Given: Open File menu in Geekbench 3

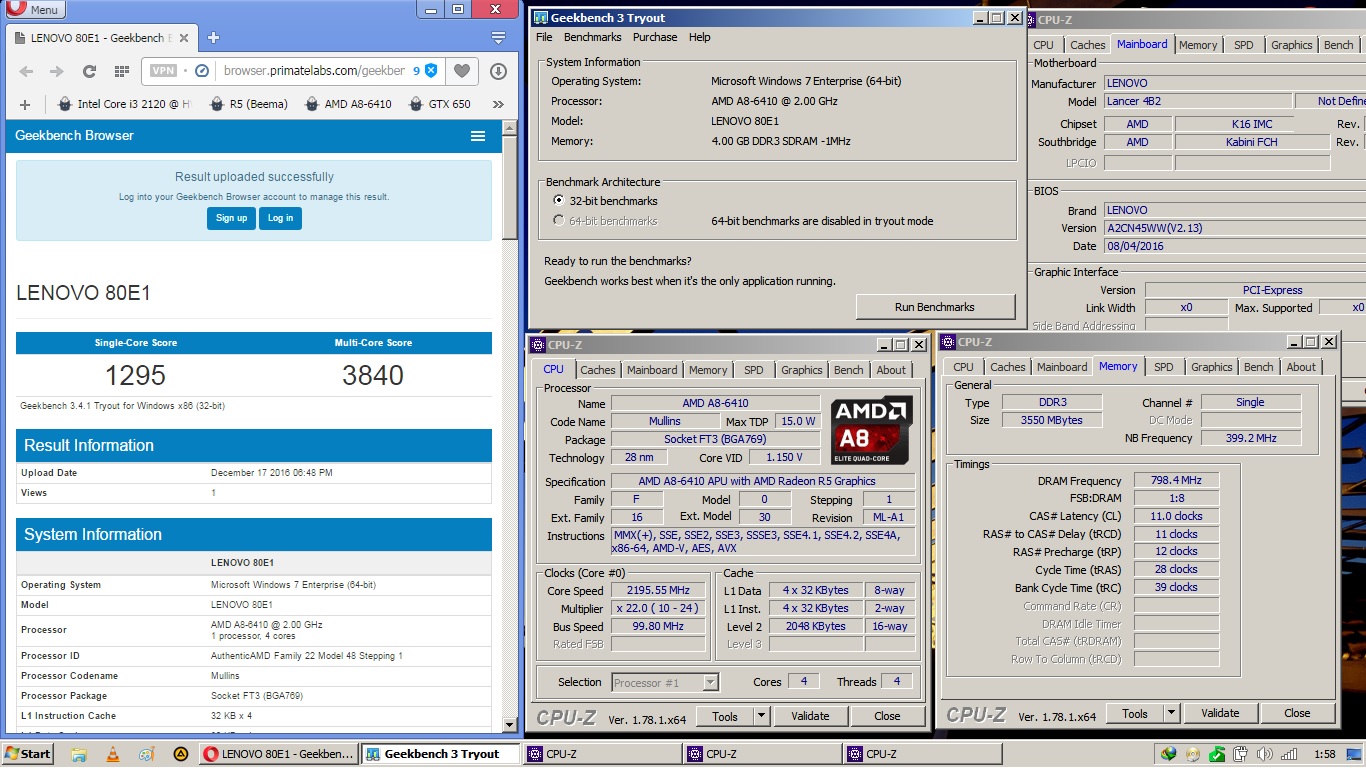Looking at the screenshot, I should (x=544, y=37).
